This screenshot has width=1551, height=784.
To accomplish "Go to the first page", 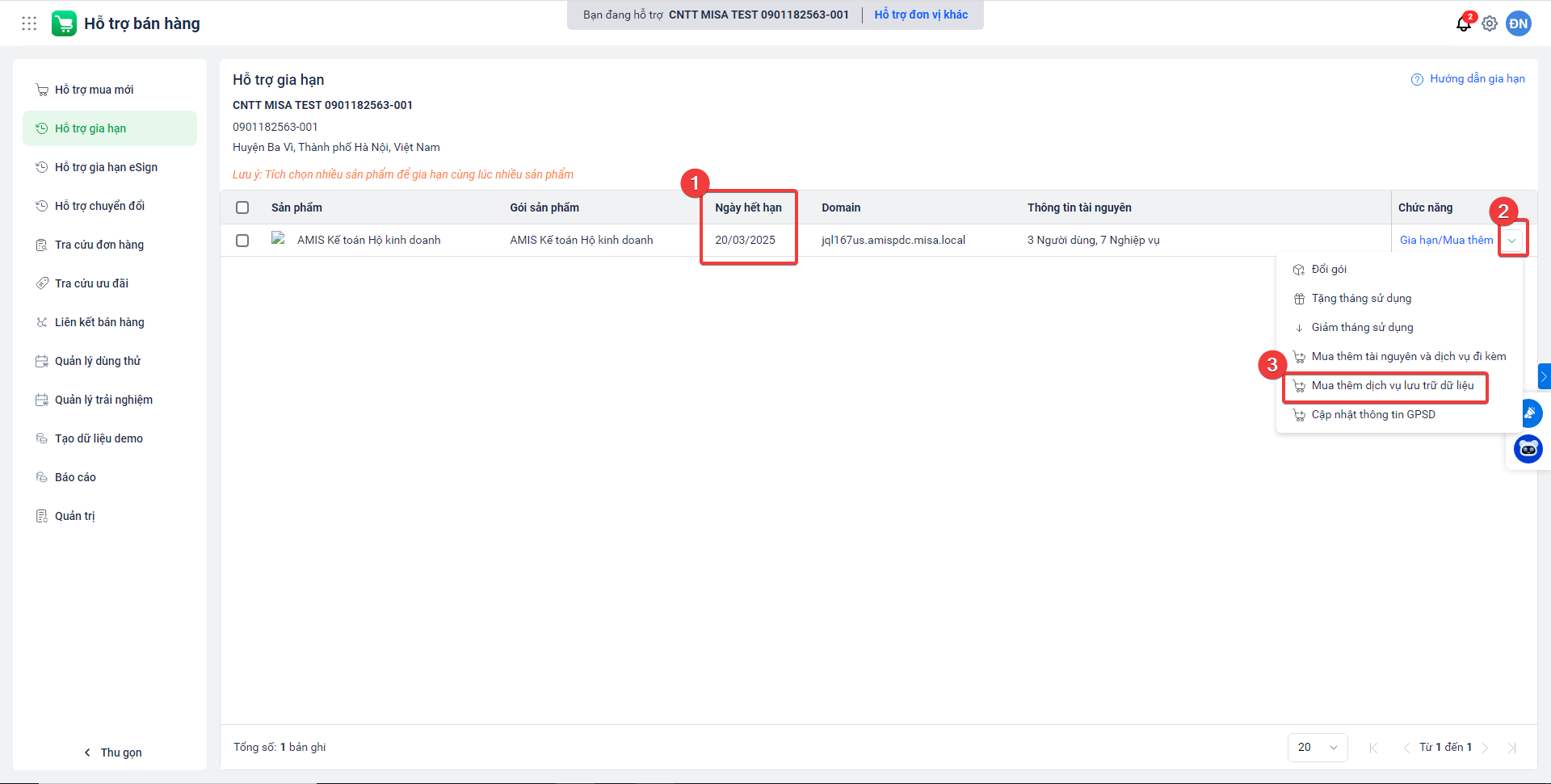I will (1374, 748).
